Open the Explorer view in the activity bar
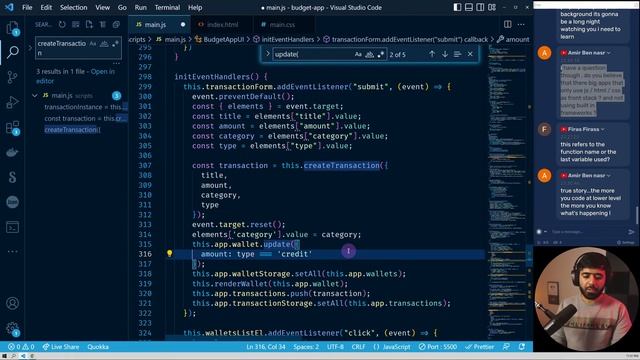 [x=13, y=28]
